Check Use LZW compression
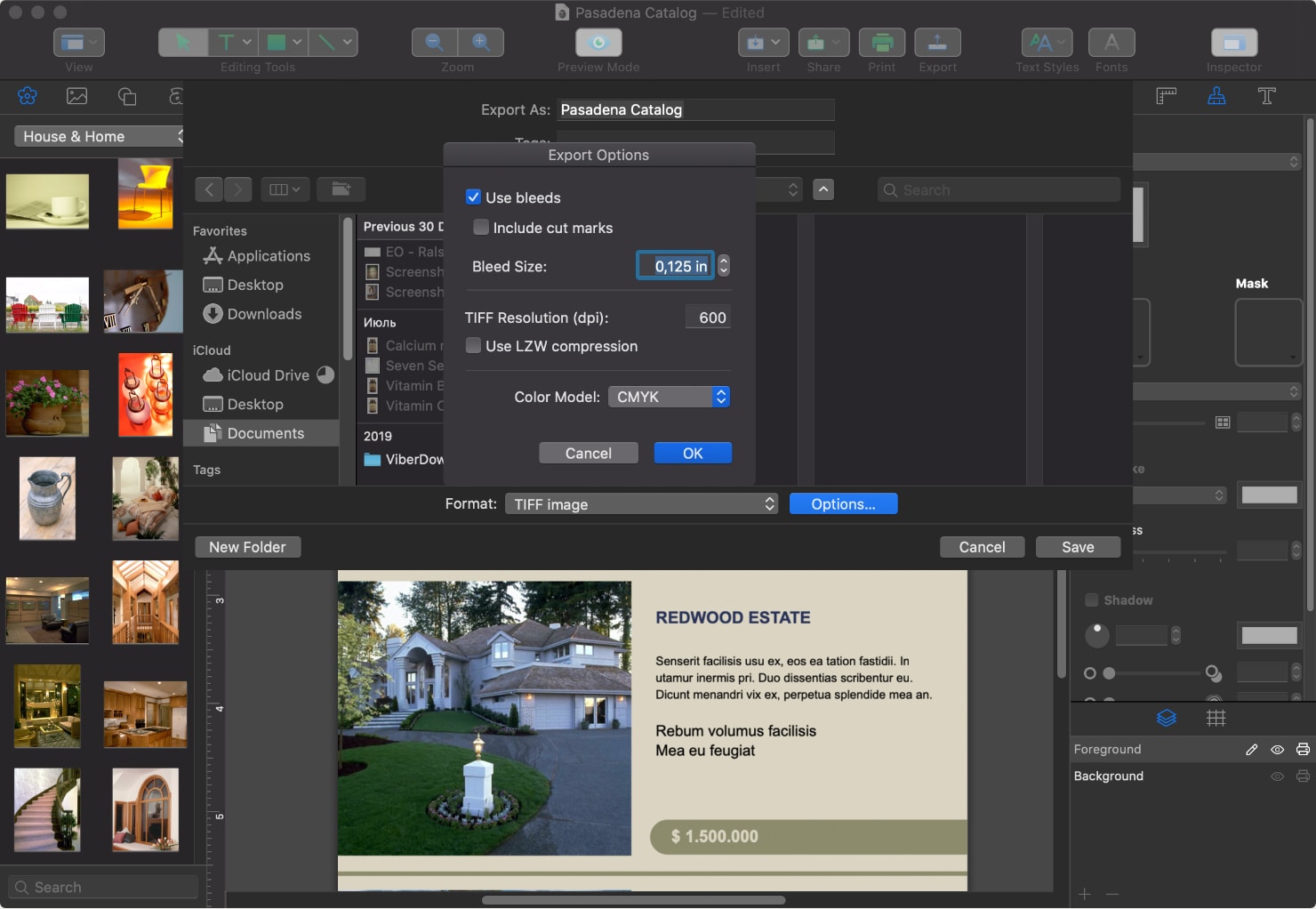 473,346
